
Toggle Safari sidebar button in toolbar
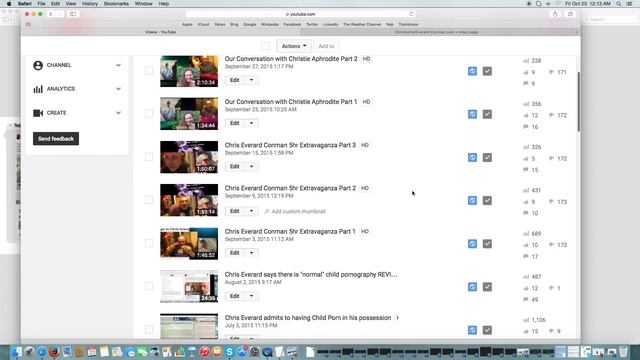click(73, 14)
